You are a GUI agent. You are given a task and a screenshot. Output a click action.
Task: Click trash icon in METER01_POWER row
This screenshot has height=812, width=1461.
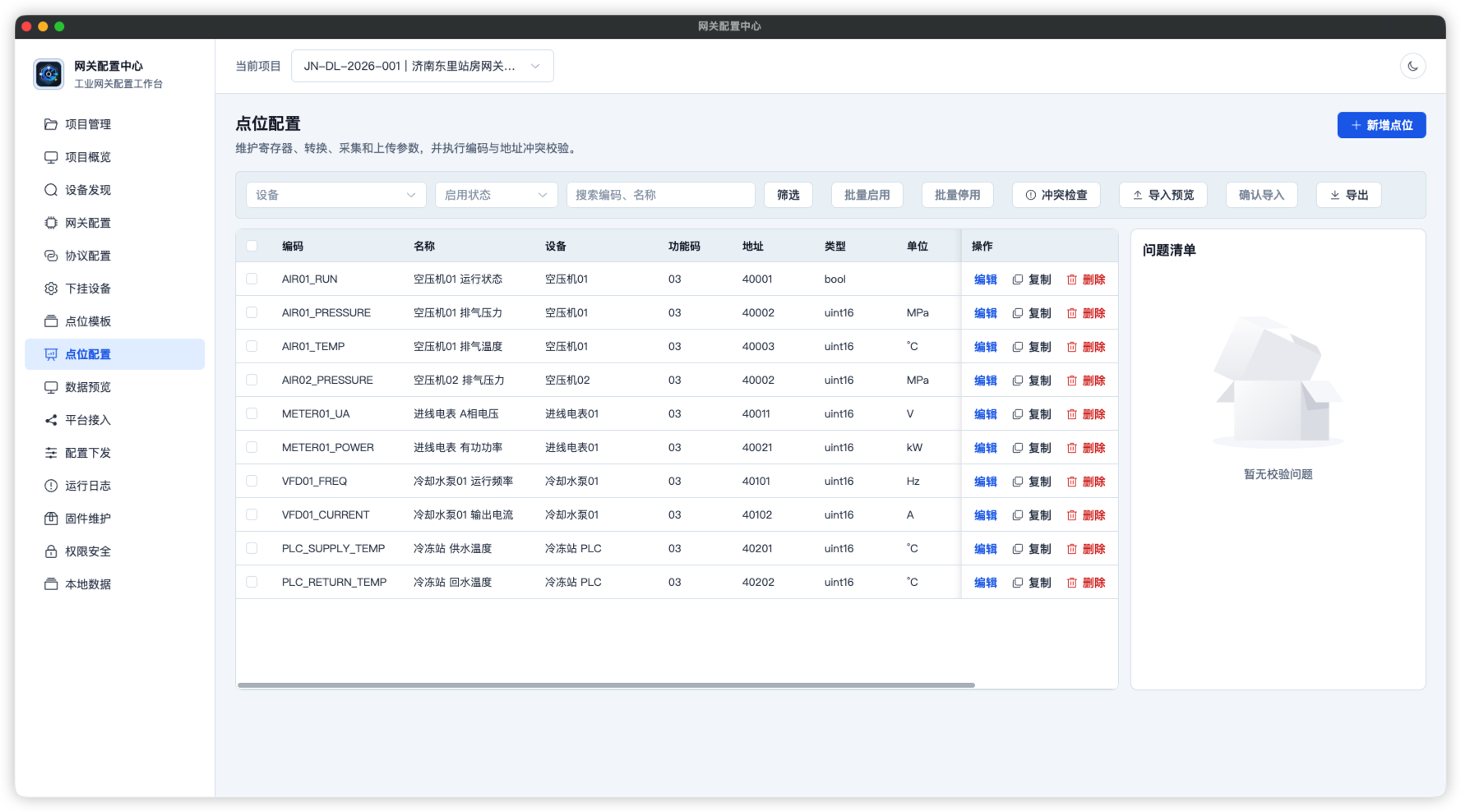click(1071, 448)
